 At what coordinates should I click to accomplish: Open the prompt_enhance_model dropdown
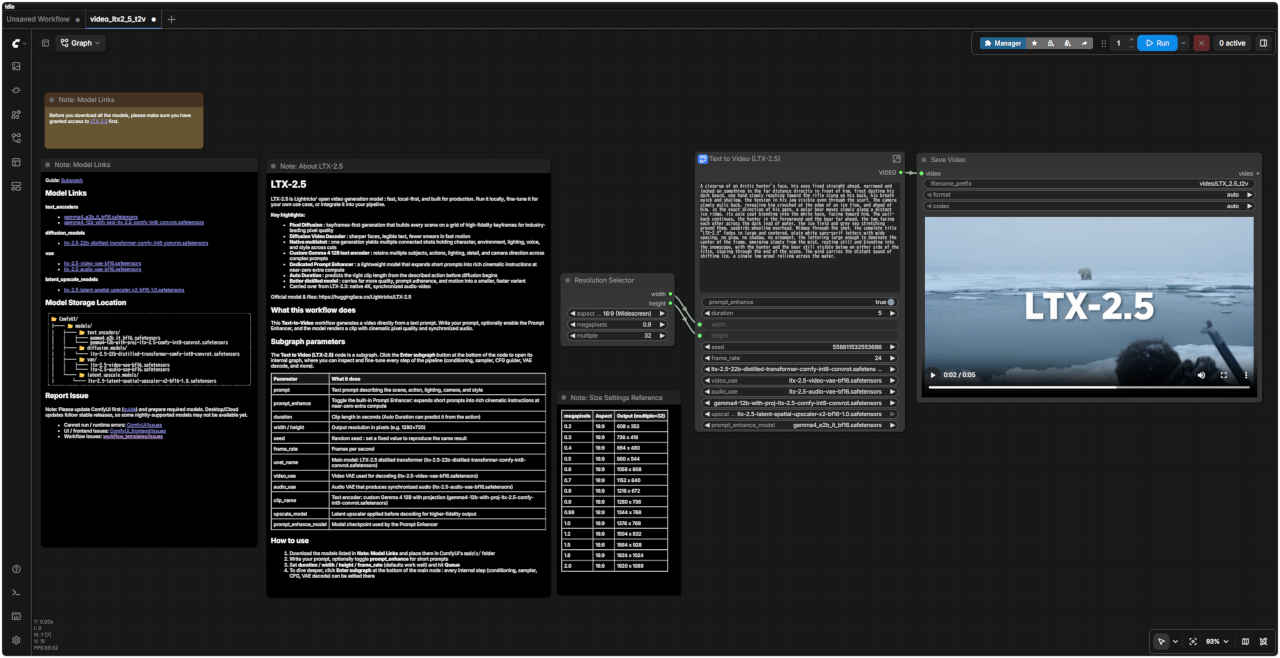point(799,426)
